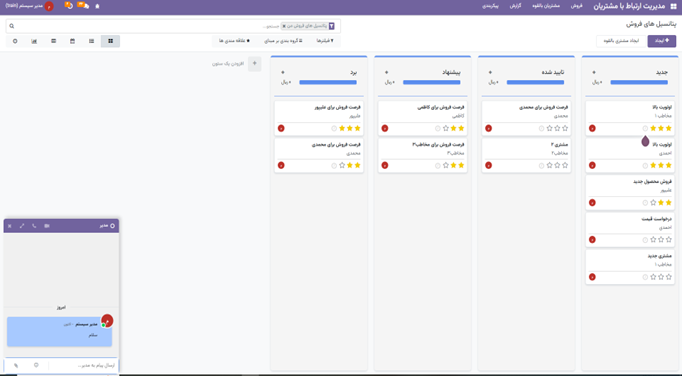Quick-add a card in the پیشنهاد column

click(386, 72)
